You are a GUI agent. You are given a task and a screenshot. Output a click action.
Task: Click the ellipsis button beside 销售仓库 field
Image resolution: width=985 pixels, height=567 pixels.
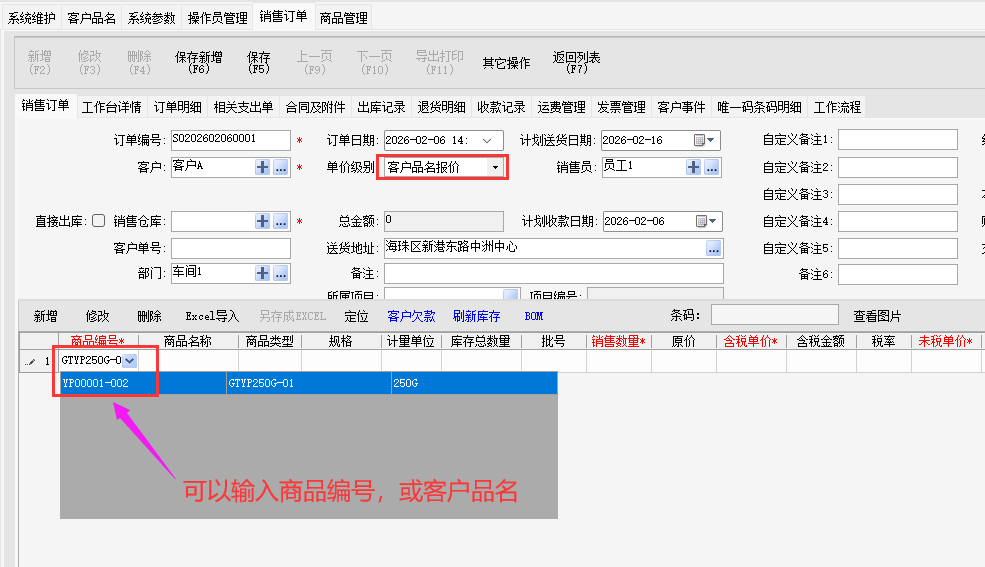(x=281, y=221)
